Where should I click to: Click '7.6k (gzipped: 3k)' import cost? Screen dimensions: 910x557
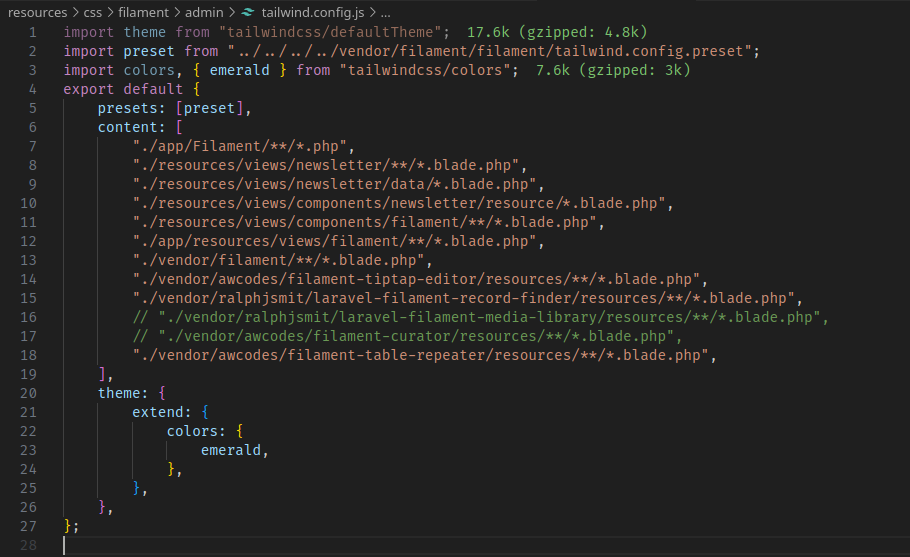[613, 70]
